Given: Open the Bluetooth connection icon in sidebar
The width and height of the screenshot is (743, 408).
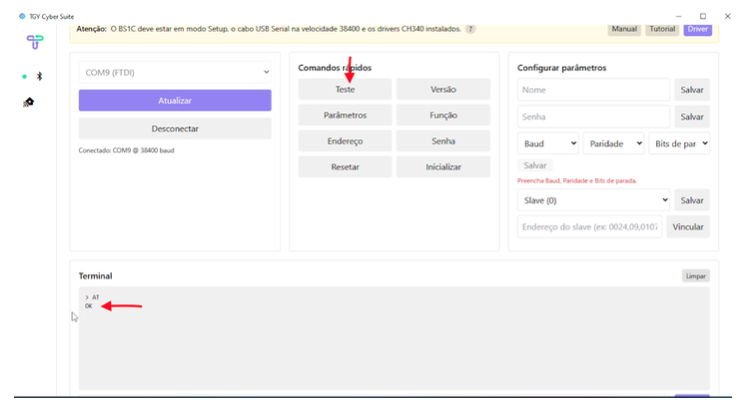Looking at the screenshot, I should [39, 76].
